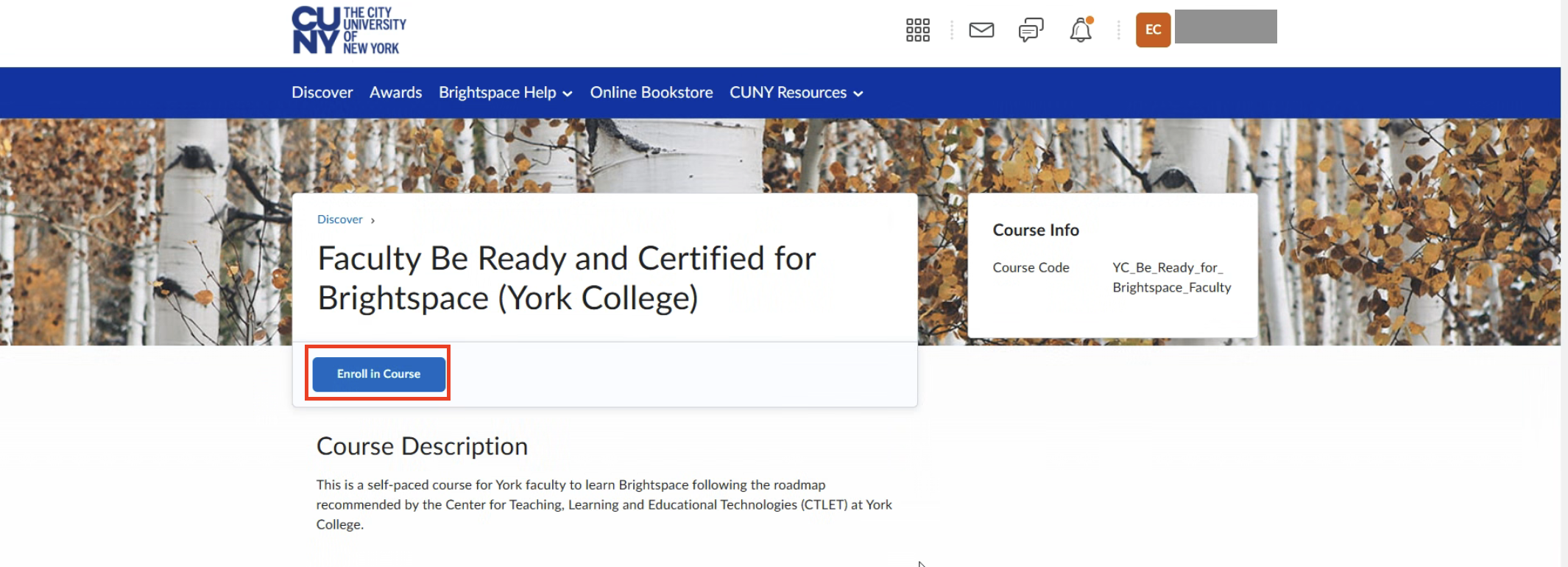Click the CUNY logo in the header

(x=349, y=30)
